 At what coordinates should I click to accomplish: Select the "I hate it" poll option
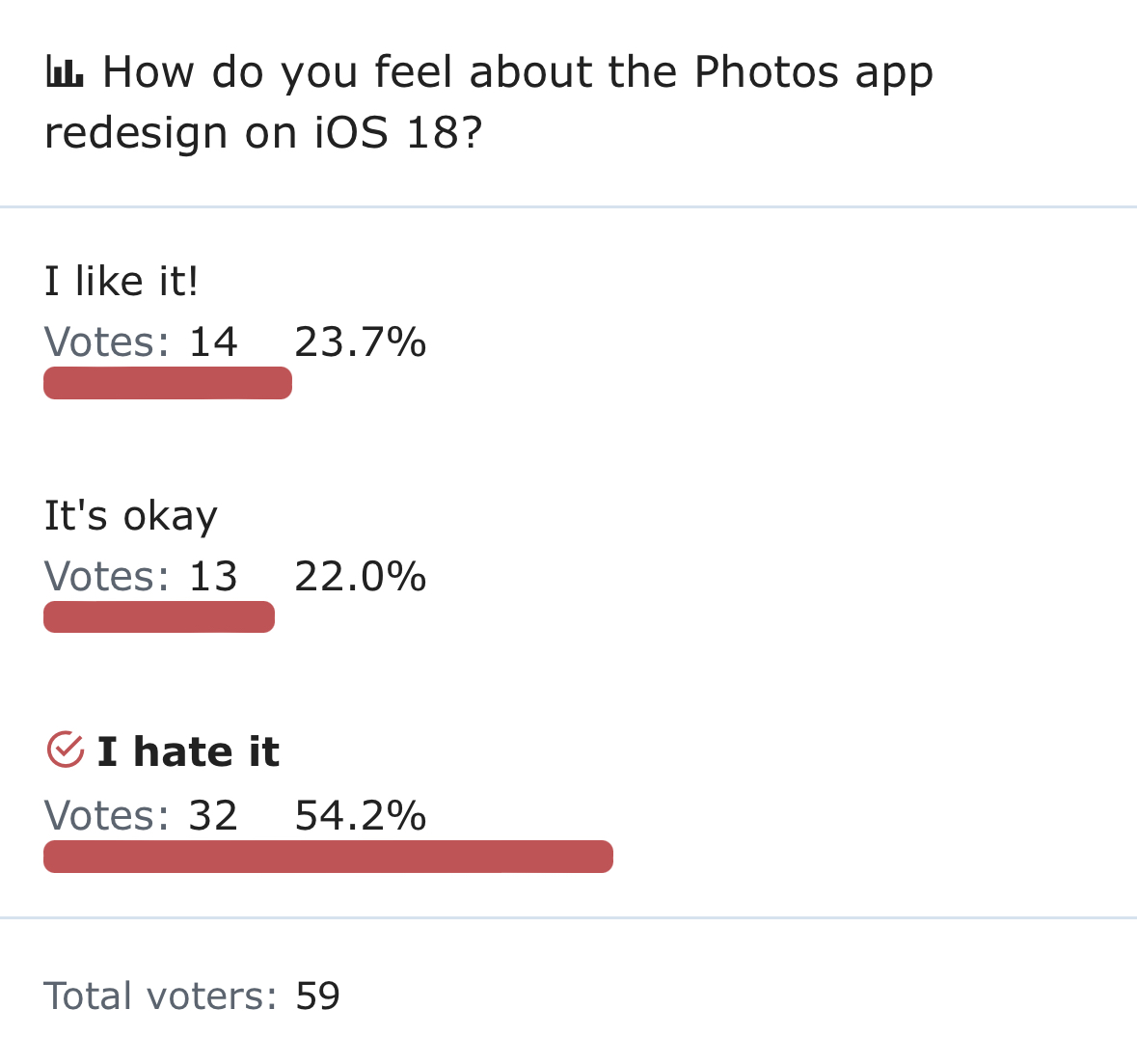[188, 750]
